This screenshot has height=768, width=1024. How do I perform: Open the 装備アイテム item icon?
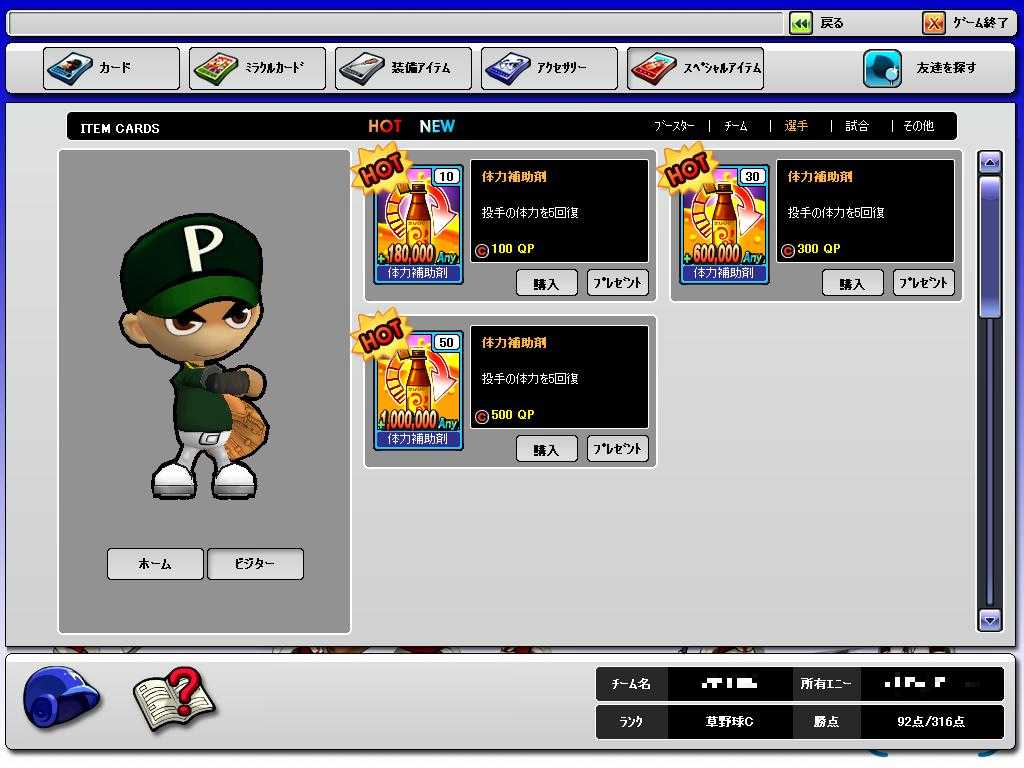pos(362,68)
